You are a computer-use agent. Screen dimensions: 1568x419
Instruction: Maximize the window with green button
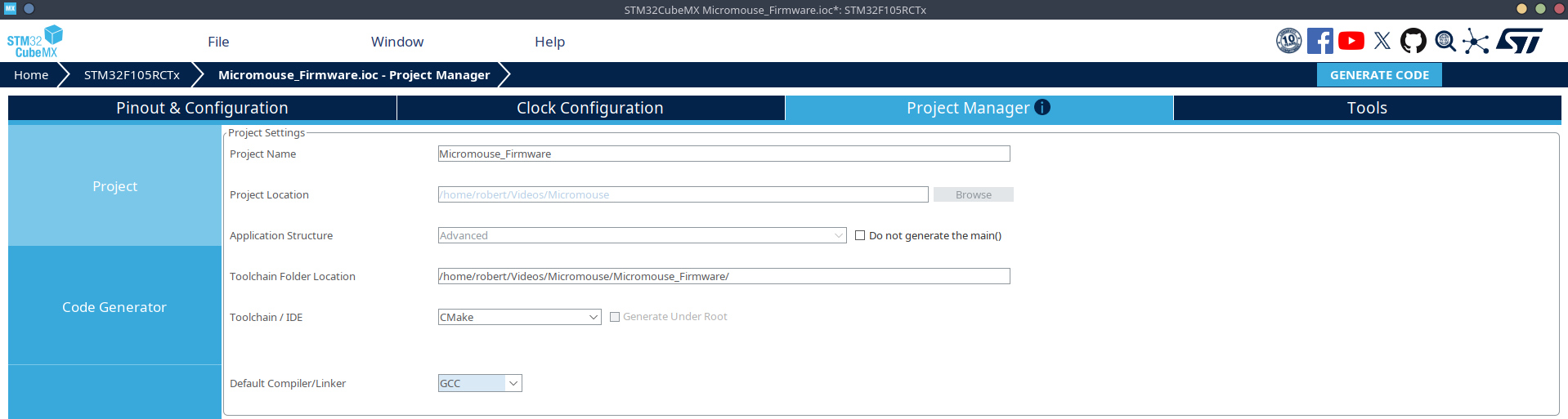click(1540, 9)
